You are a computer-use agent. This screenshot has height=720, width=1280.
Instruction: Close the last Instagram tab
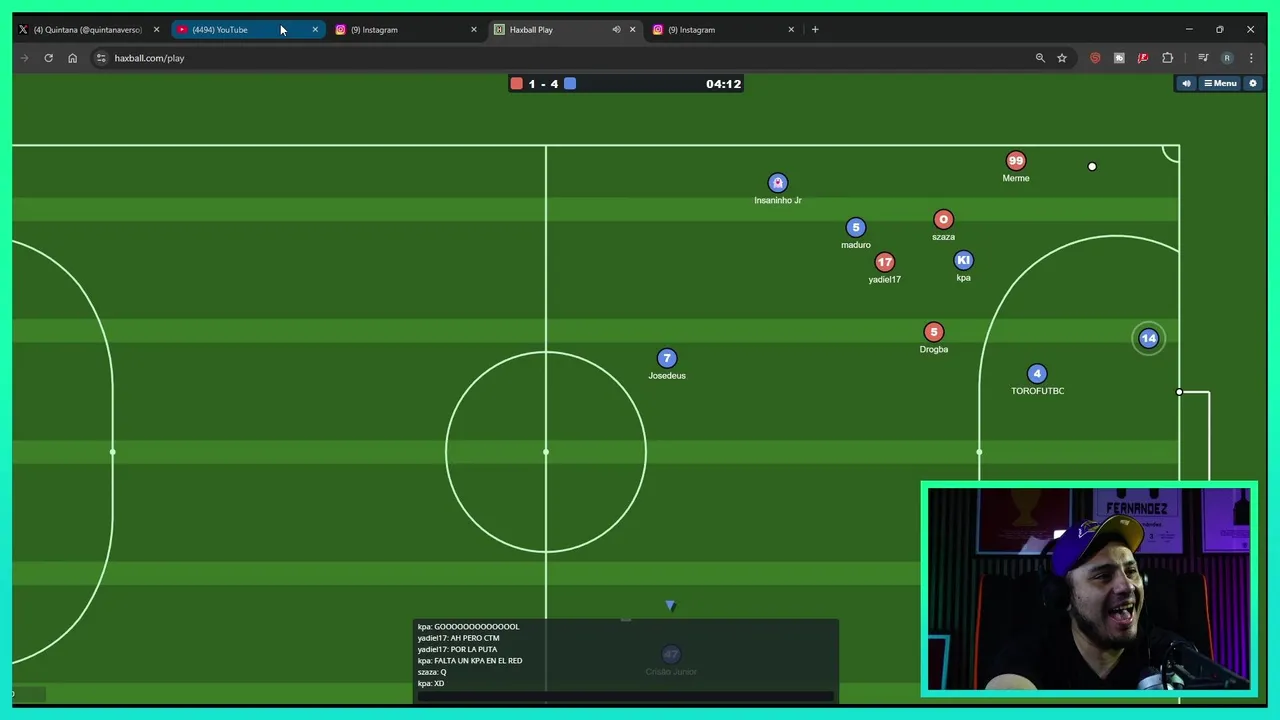pos(791,30)
